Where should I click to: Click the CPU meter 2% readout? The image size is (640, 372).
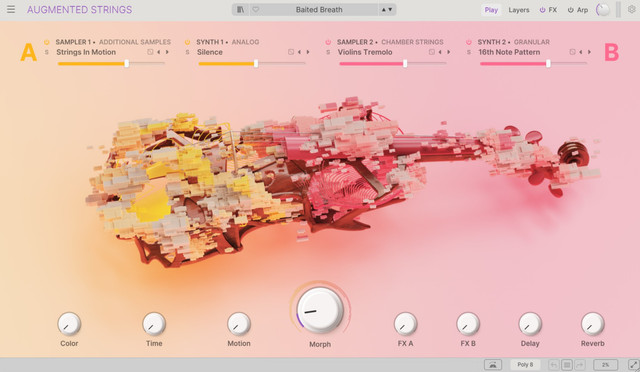(x=605, y=365)
